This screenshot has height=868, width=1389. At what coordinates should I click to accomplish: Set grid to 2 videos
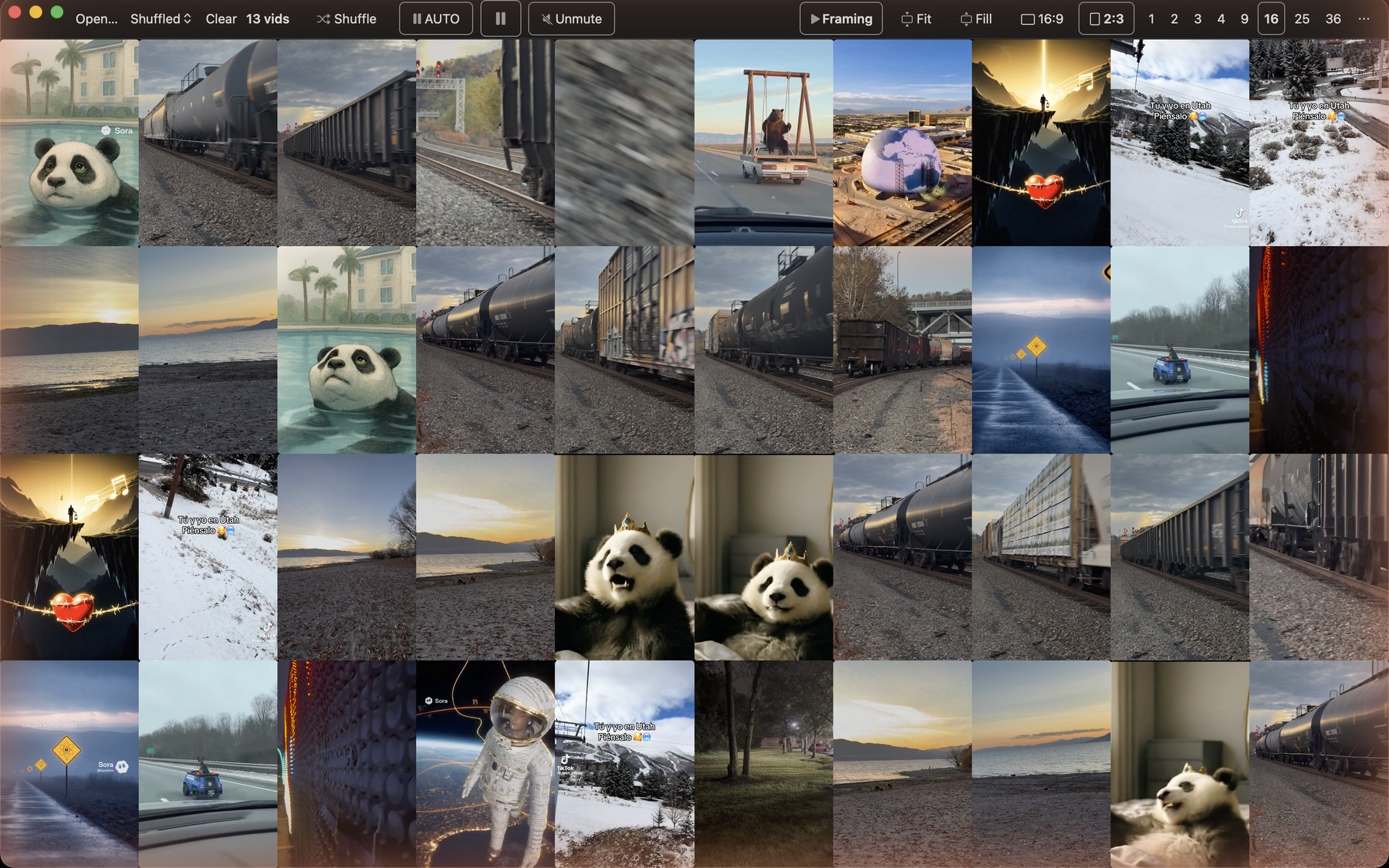pos(1174,19)
